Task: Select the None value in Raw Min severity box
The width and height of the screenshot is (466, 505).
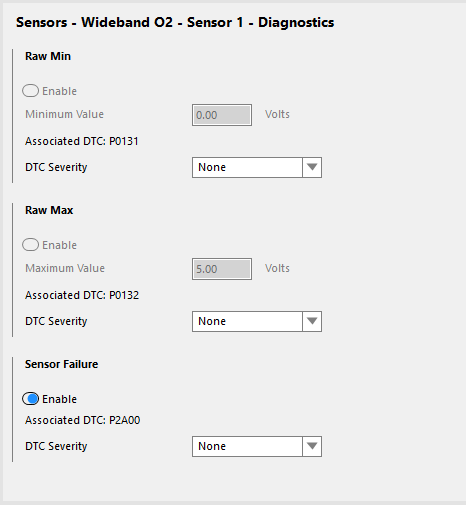Action: coord(247,167)
